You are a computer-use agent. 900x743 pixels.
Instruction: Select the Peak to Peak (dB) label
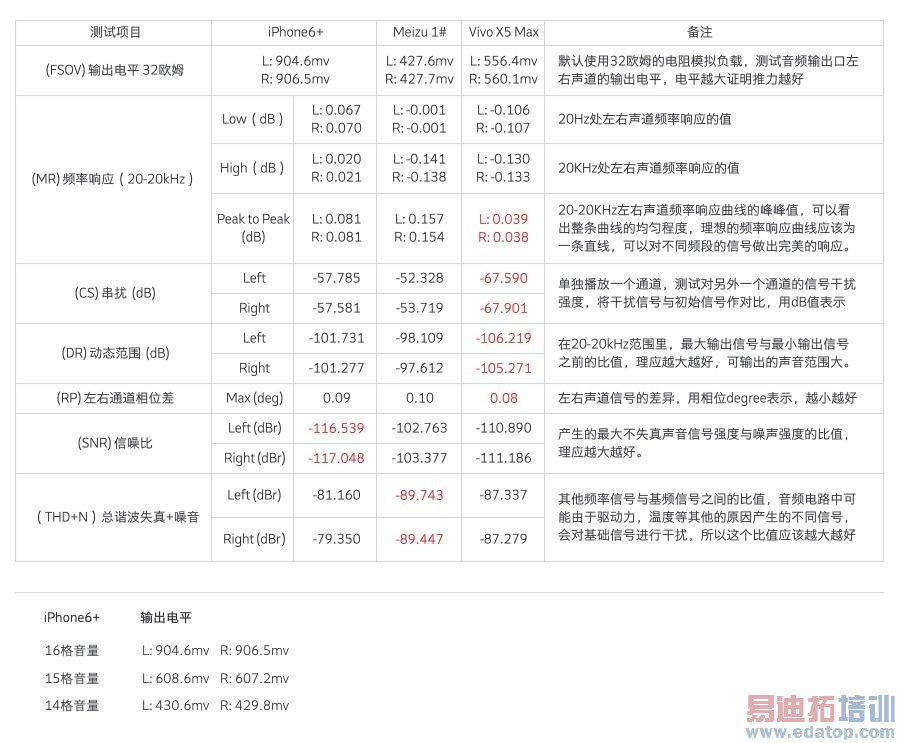click(x=253, y=228)
